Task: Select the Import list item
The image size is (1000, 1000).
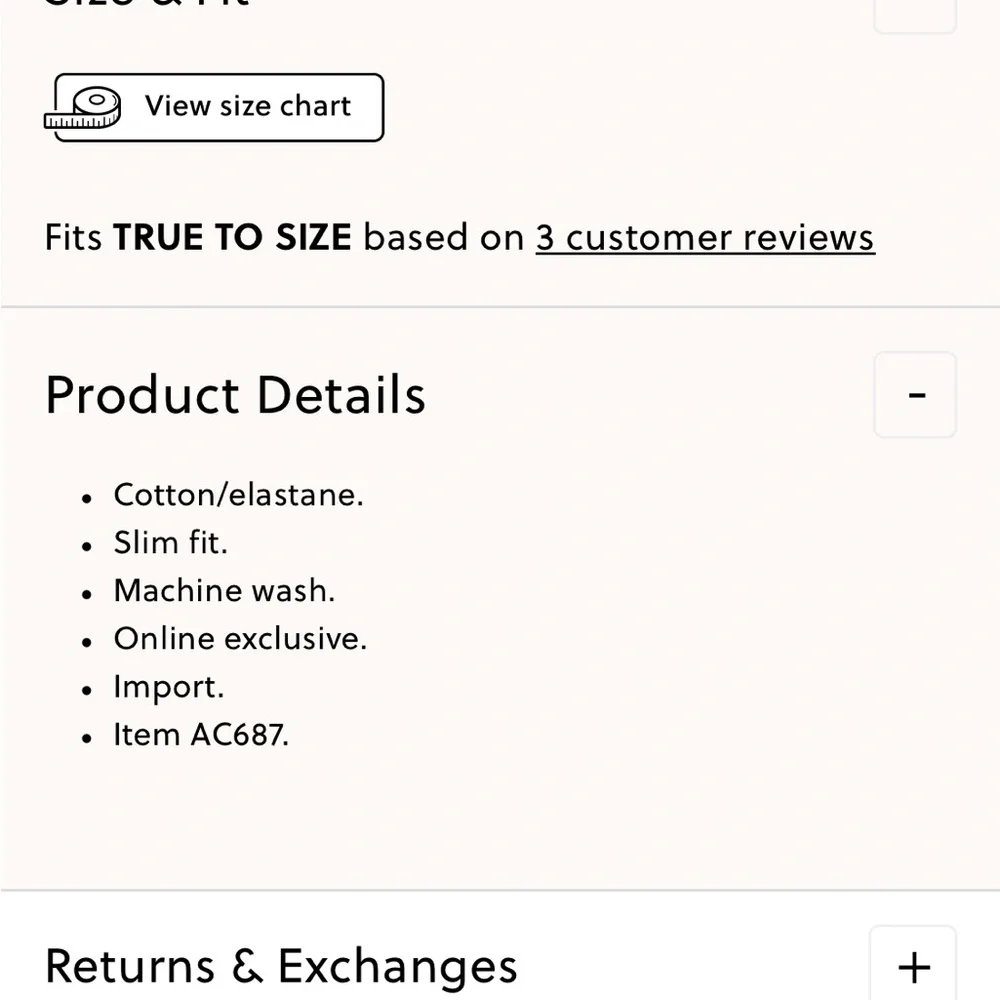Action: pyautogui.click(x=169, y=687)
